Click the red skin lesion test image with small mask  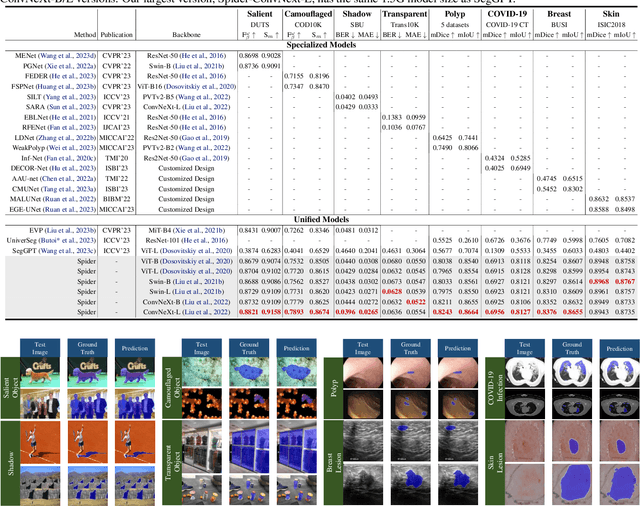[x=524, y=442]
